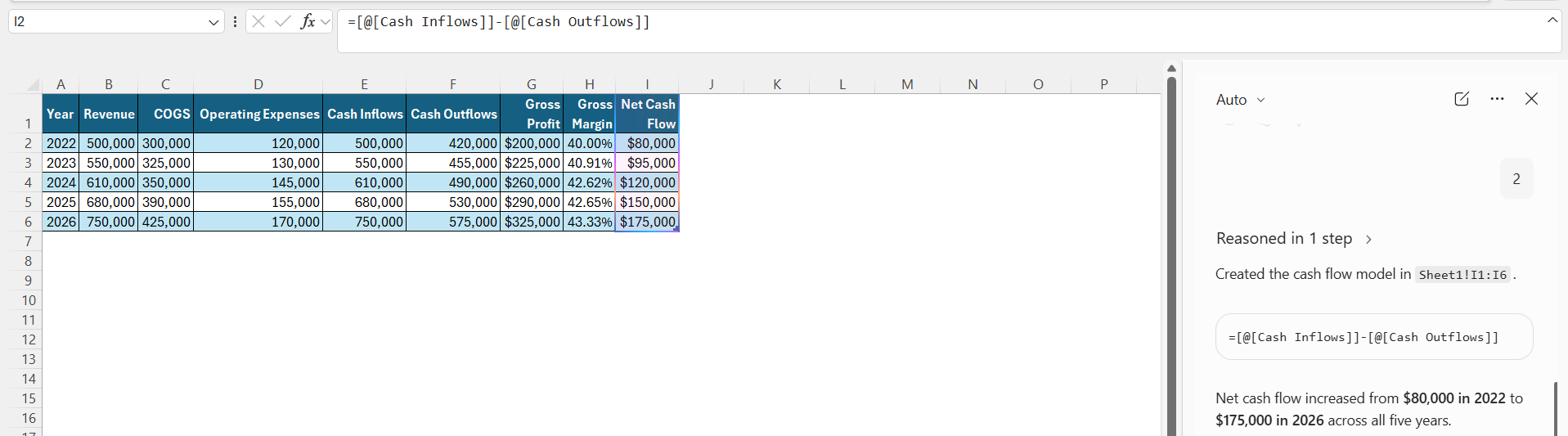Close the assistant side panel
Screen dimensions: 1568x436
[1532, 99]
